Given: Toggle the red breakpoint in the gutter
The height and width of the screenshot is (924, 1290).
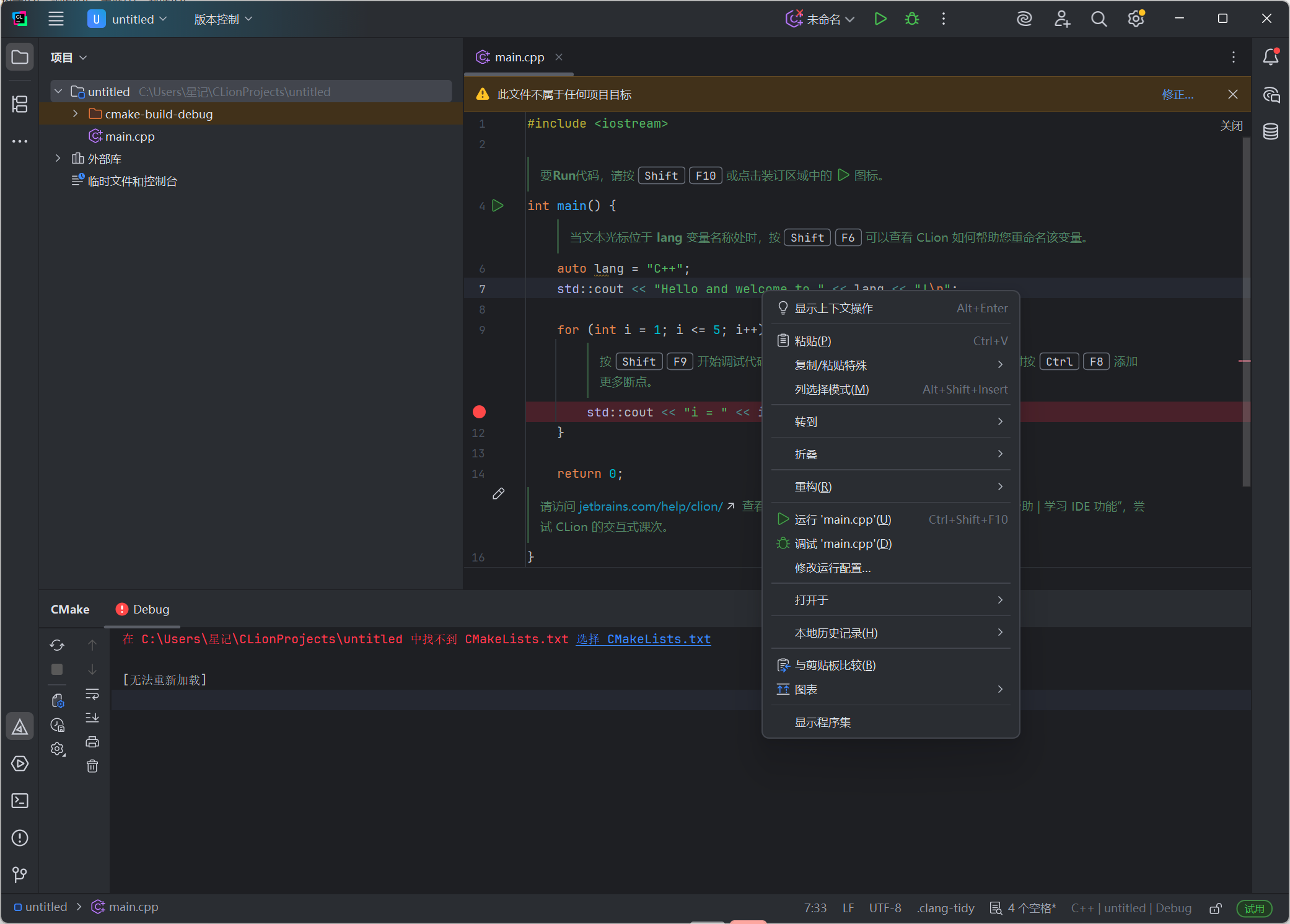Looking at the screenshot, I should pos(479,412).
